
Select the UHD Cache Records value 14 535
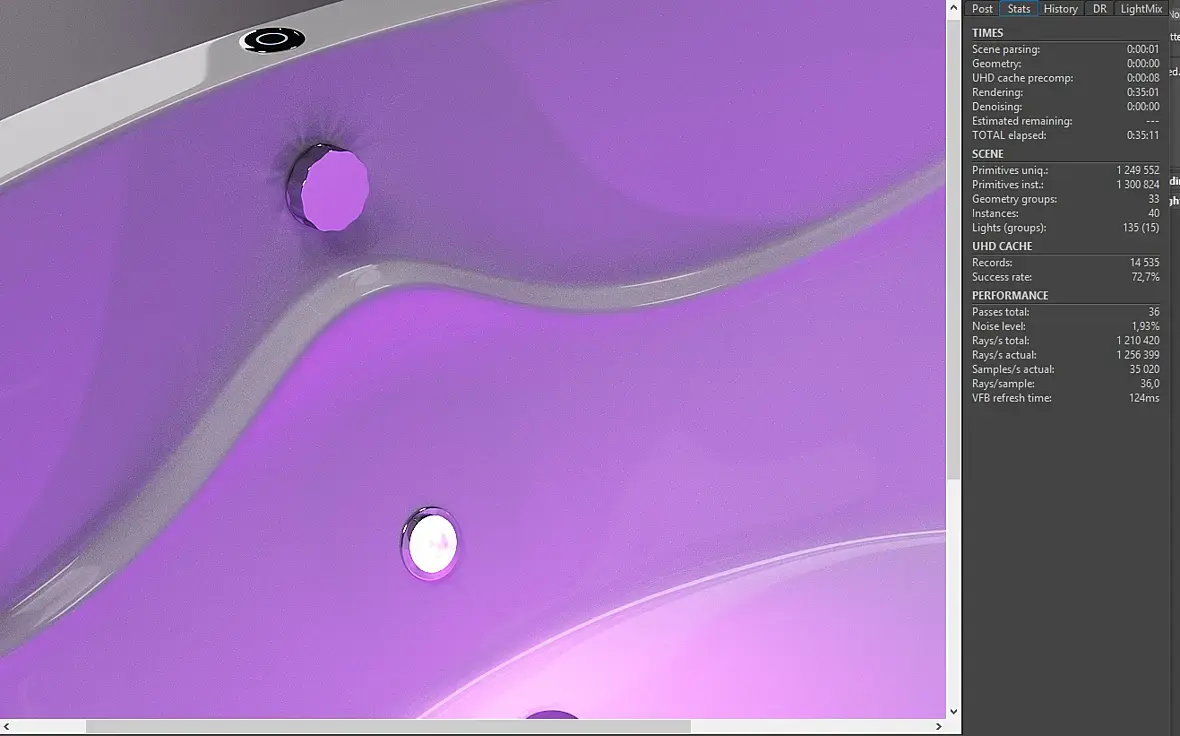1145,263
